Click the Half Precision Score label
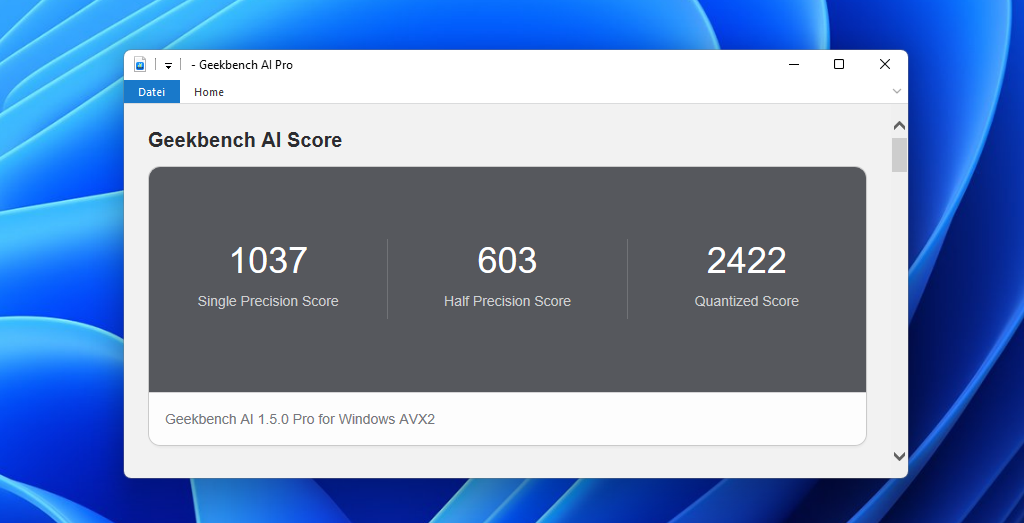The height and width of the screenshot is (523, 1024). (x=507, y=301)
